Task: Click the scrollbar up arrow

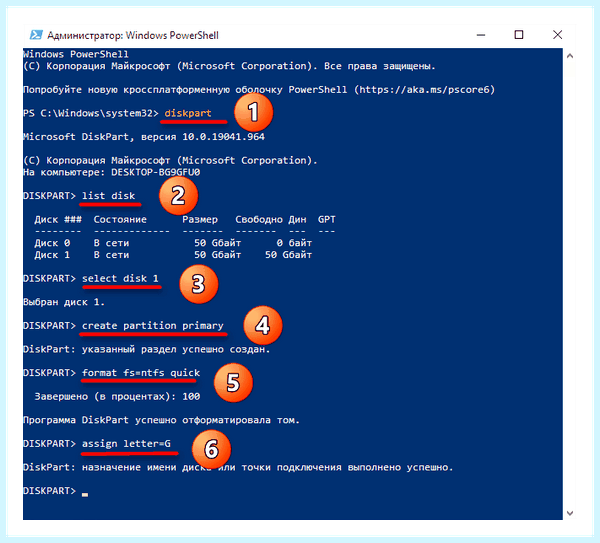Action: coord(570,56)
